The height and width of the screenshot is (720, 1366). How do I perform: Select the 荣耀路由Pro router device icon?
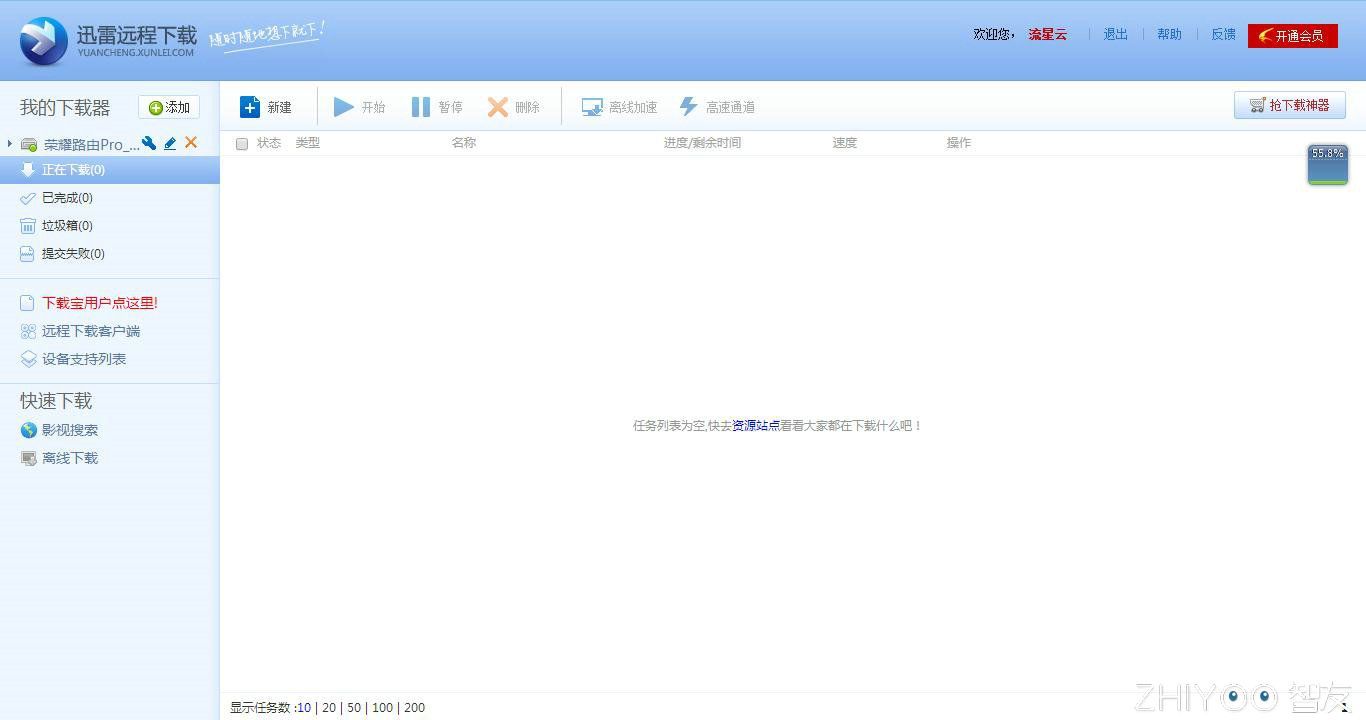click(x=29, y=144)
